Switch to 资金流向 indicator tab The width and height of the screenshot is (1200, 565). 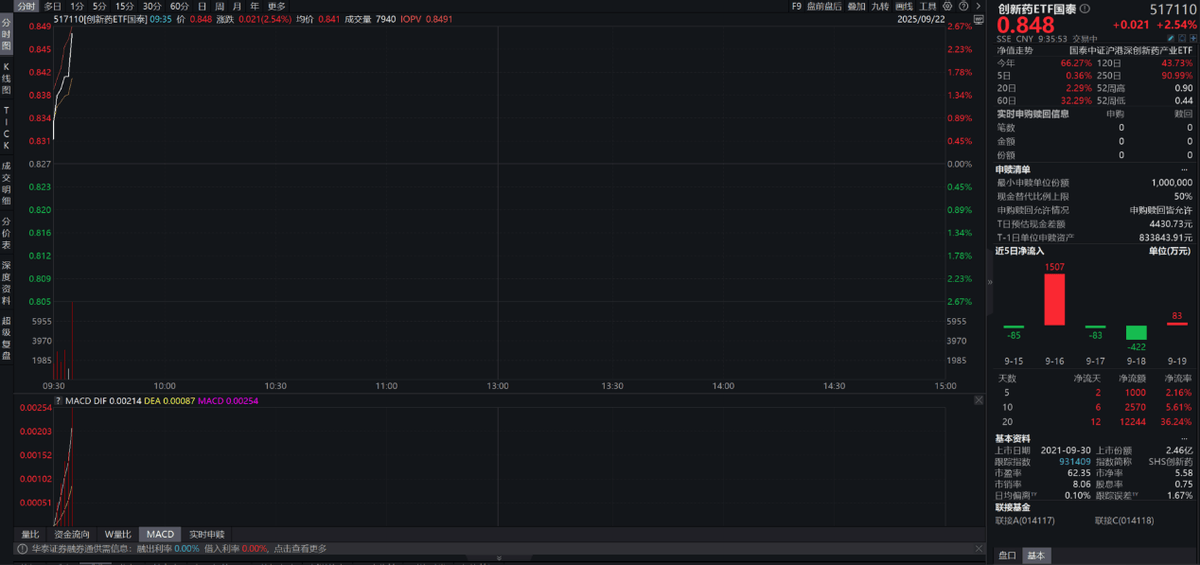[72, 534]
